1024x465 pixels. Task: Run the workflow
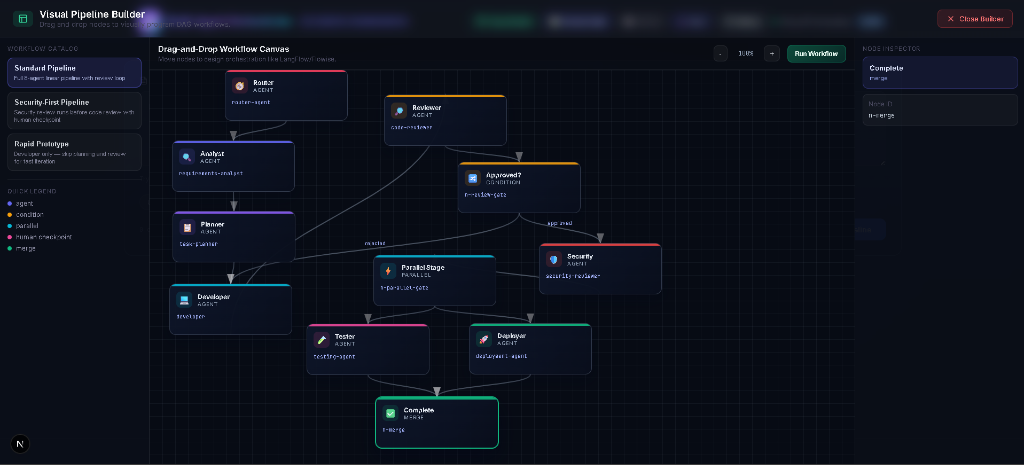click(x=816, y=54)
